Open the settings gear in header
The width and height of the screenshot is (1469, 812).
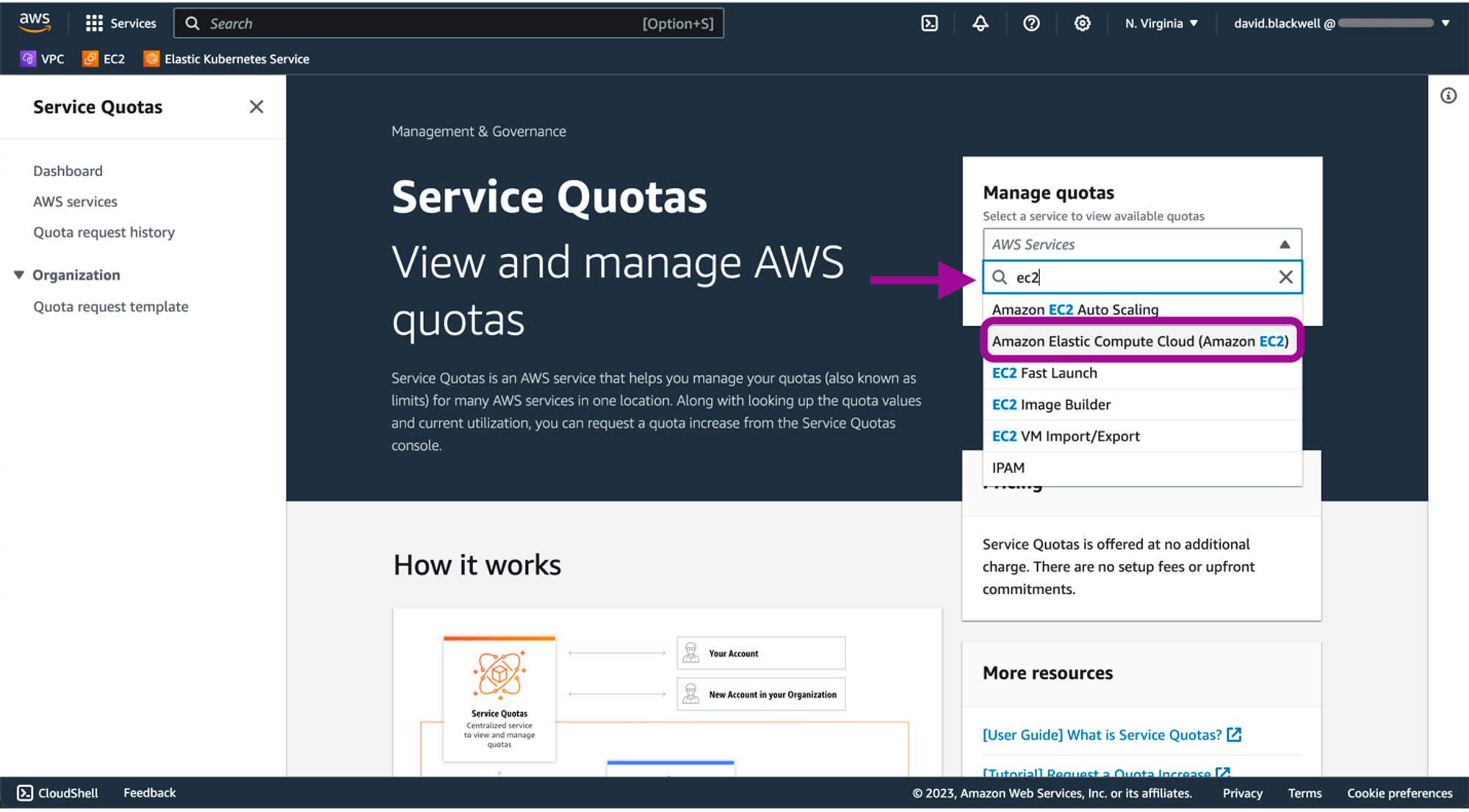click(1082, 23)
